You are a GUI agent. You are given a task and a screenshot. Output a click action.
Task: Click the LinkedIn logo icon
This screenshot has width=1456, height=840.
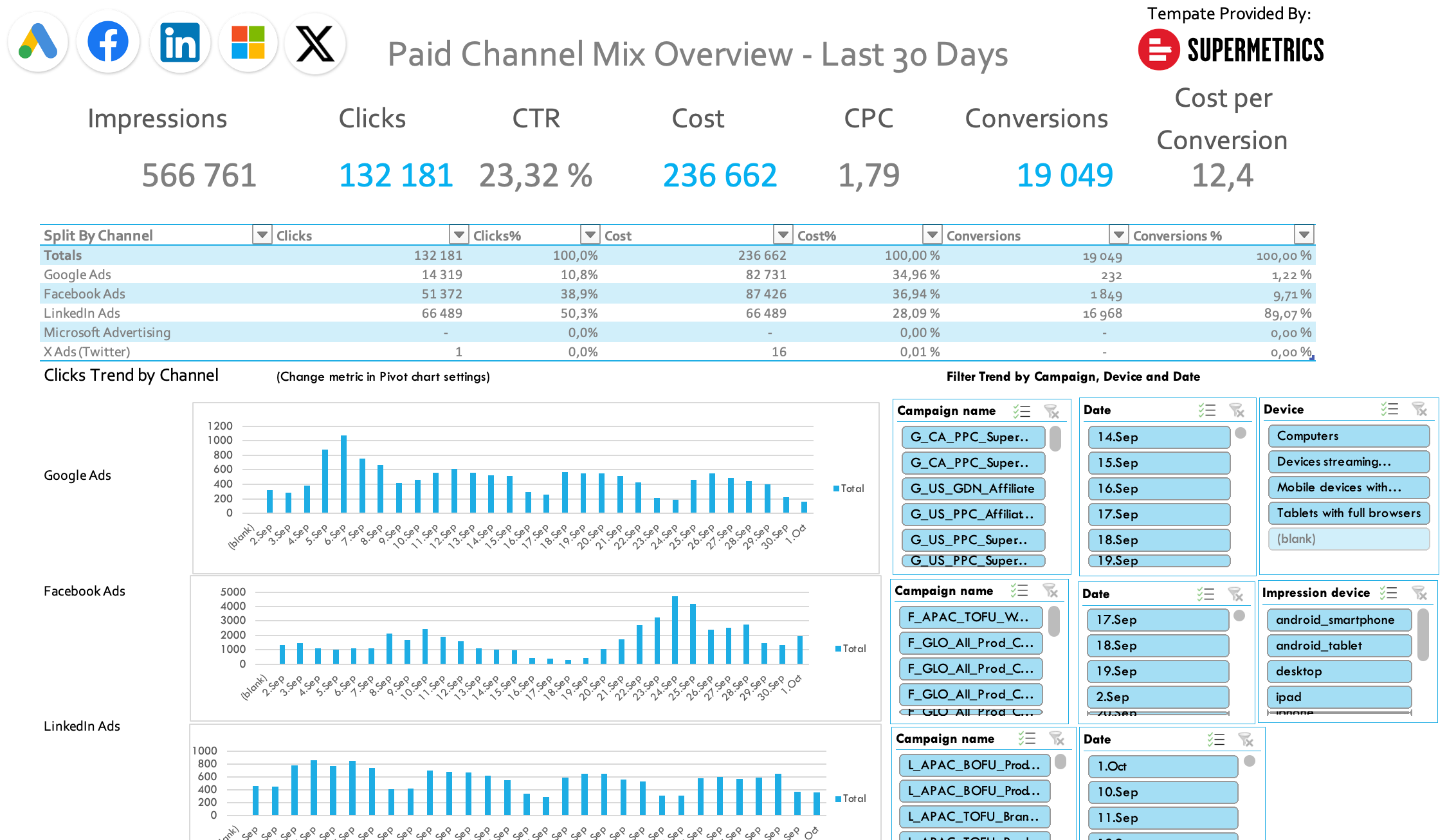(179, 42)
